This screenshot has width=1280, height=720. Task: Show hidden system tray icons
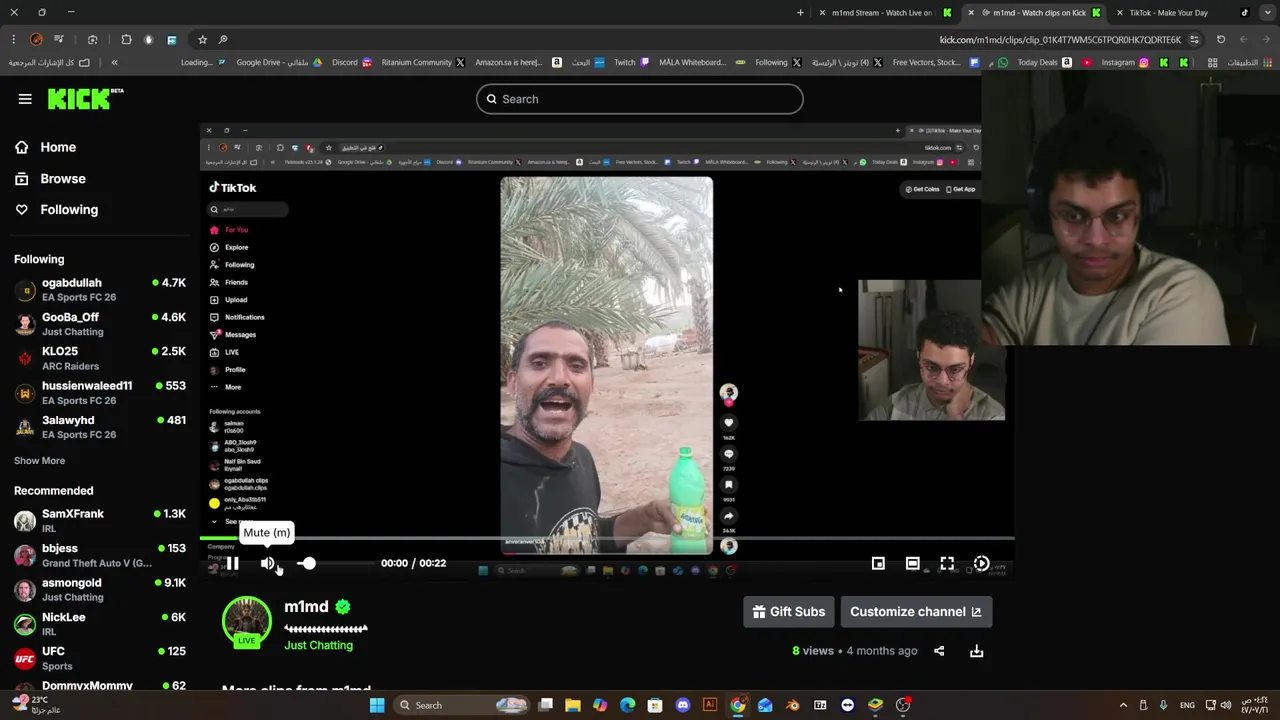[x=1123, y=705]
